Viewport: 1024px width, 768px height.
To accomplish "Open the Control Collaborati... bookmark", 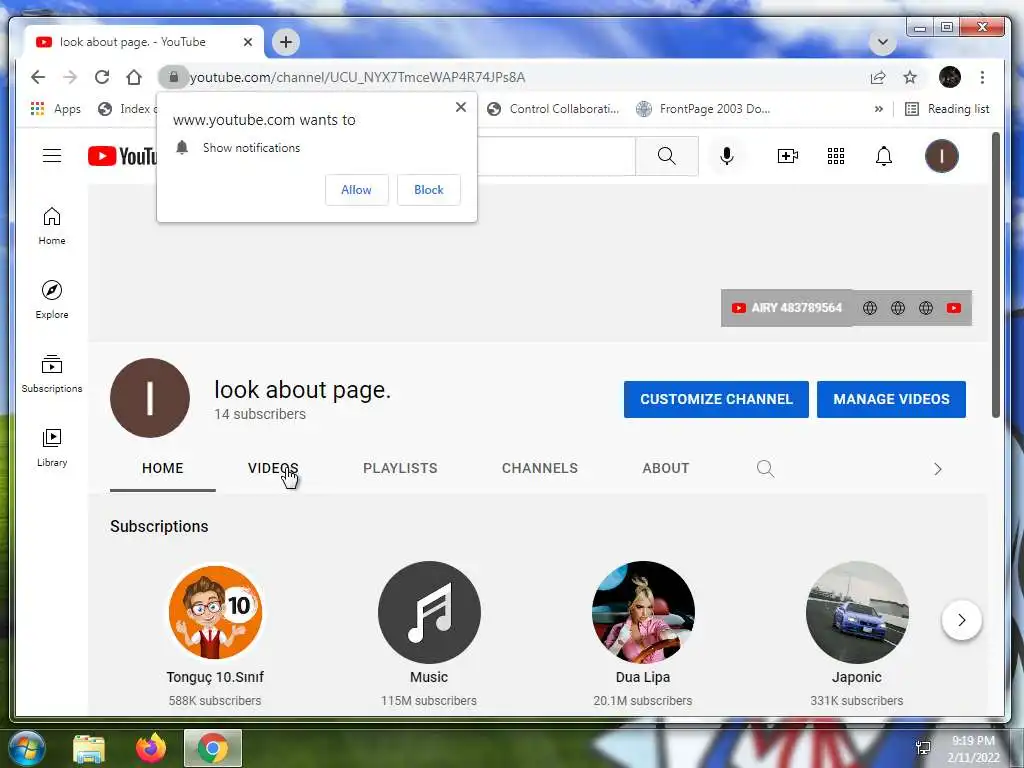I will click(553, 109).
